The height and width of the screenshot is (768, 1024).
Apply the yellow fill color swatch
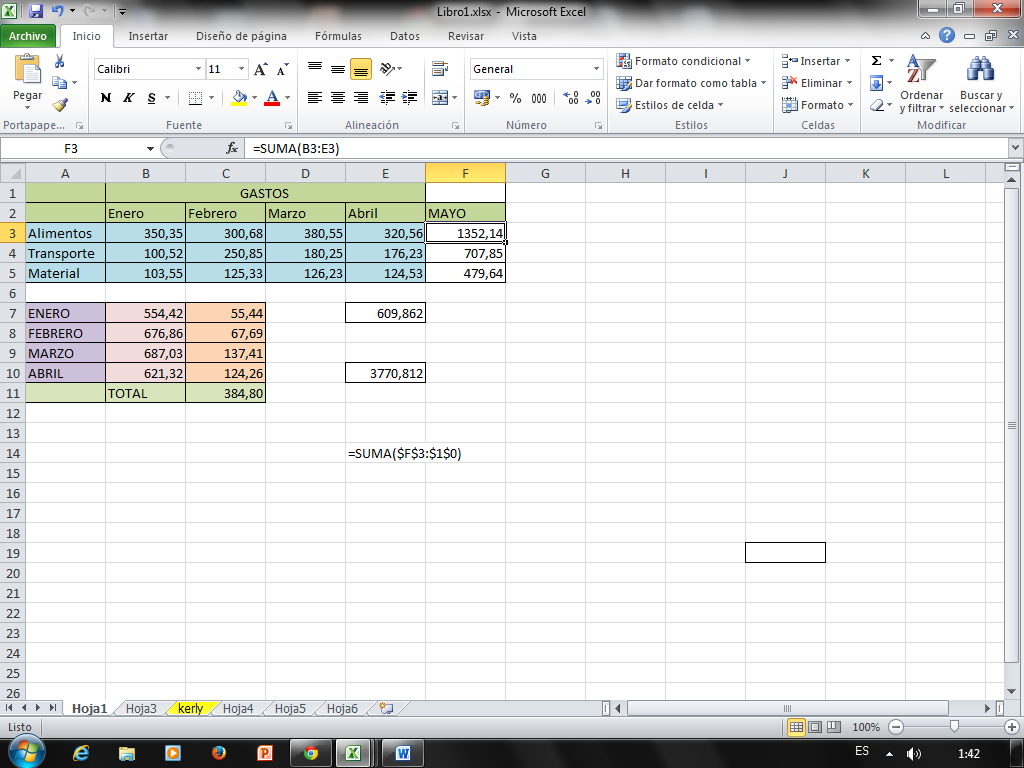(x=239, y=98)
